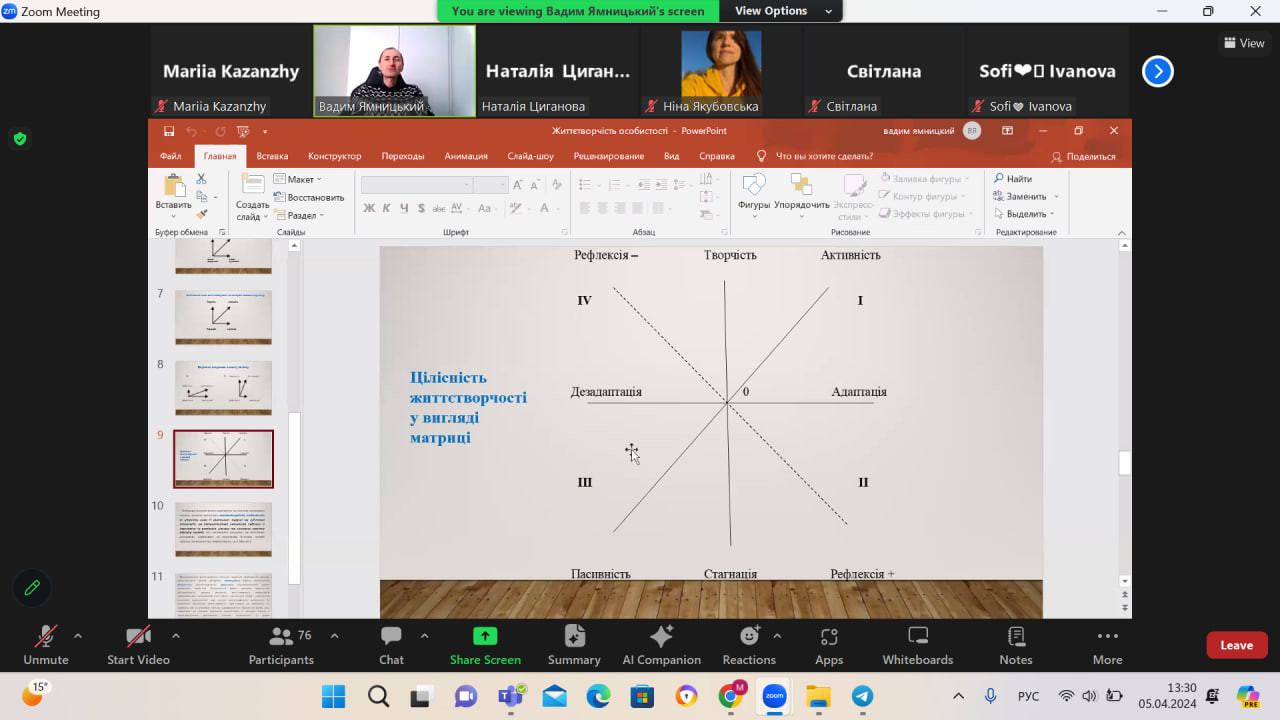Click the Восстановить reset button
This screenshot has height=720, width=1280.
[x=309, y=197]
